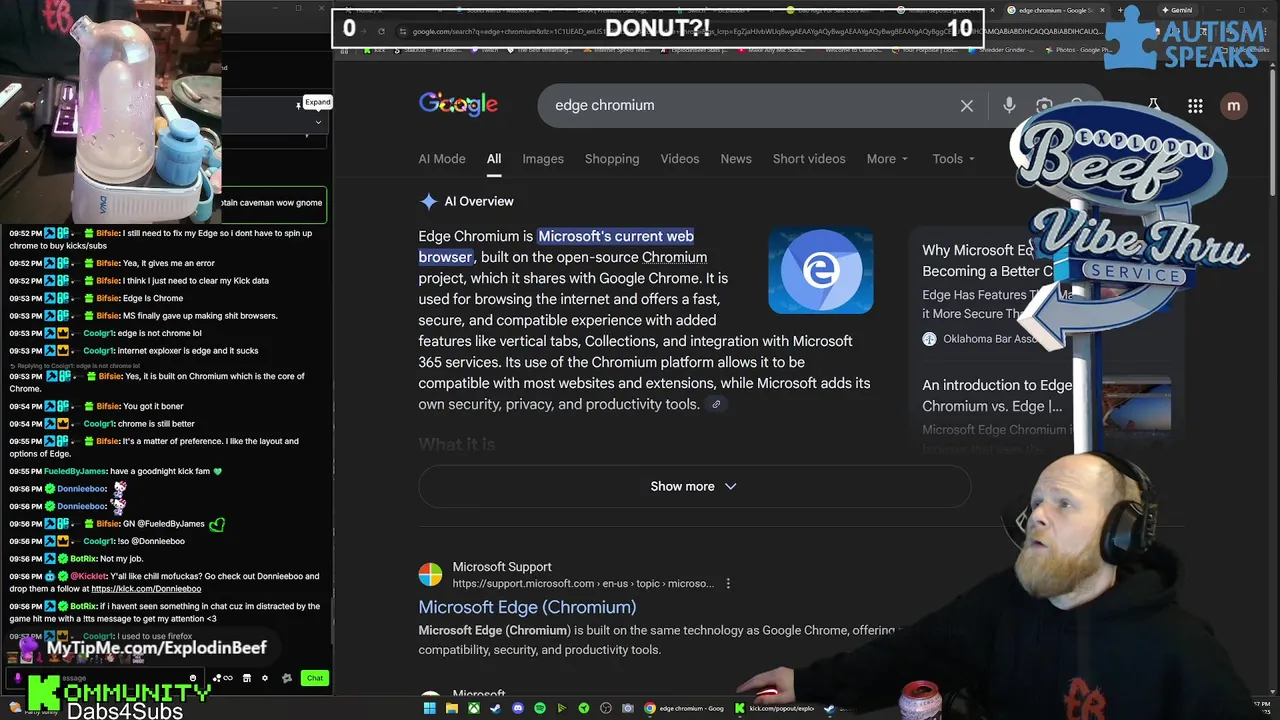Expand AI Overview with Show more
1280x720 pixels.
click(x=694, y=486)
